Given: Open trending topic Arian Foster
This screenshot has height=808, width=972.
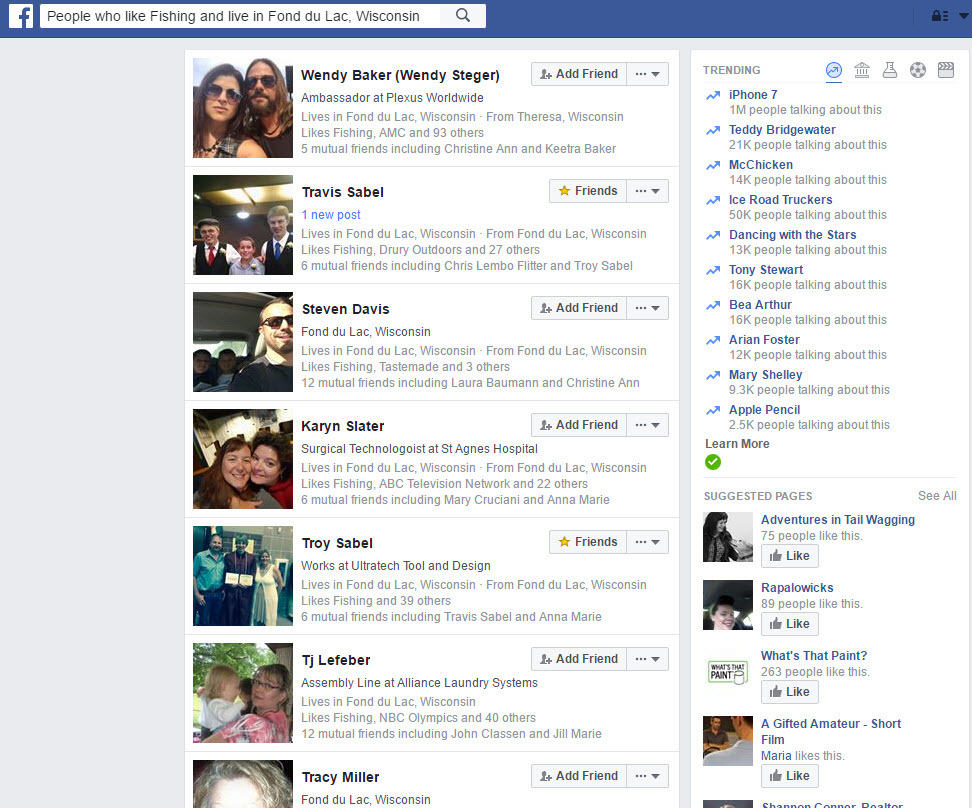Looking at the screenshot, I should pos(764,340).
